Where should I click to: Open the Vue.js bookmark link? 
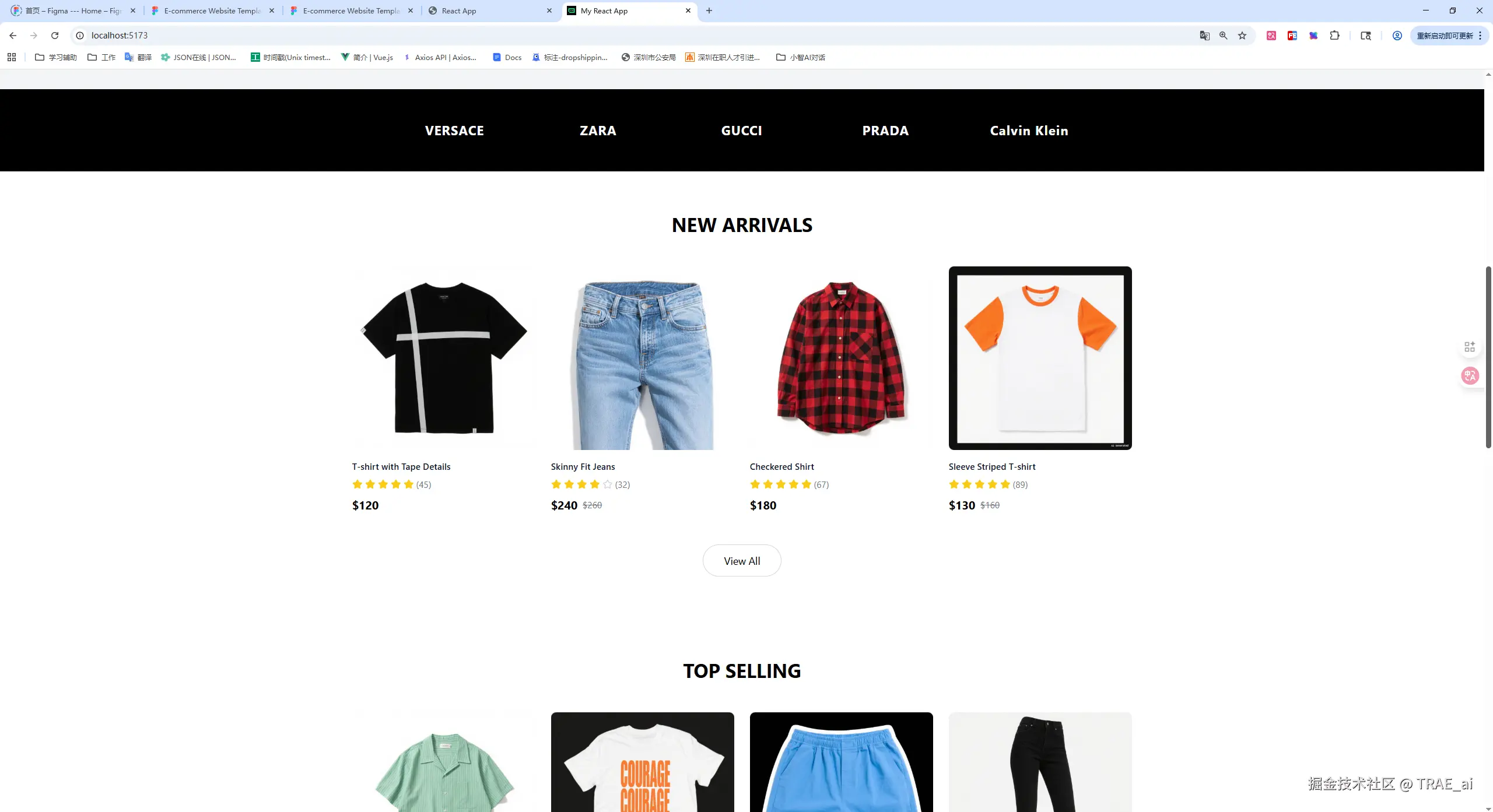pos(367,57)
